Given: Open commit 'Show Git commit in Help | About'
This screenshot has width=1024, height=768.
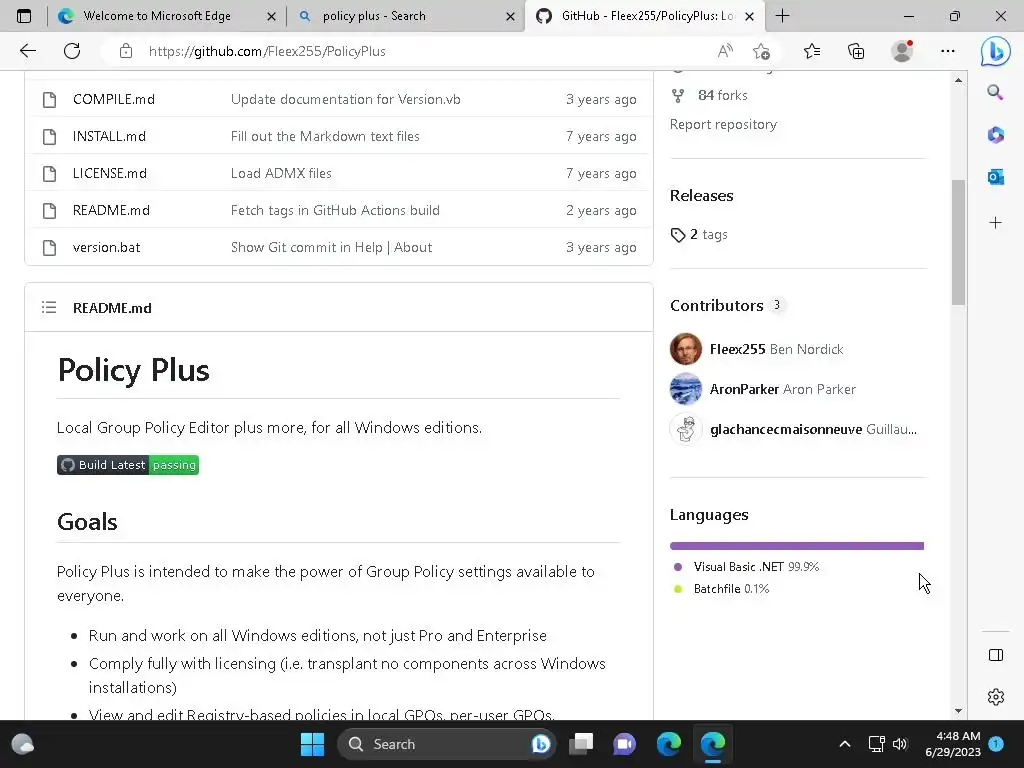Looking at the screenshot, I should point(331,248).
